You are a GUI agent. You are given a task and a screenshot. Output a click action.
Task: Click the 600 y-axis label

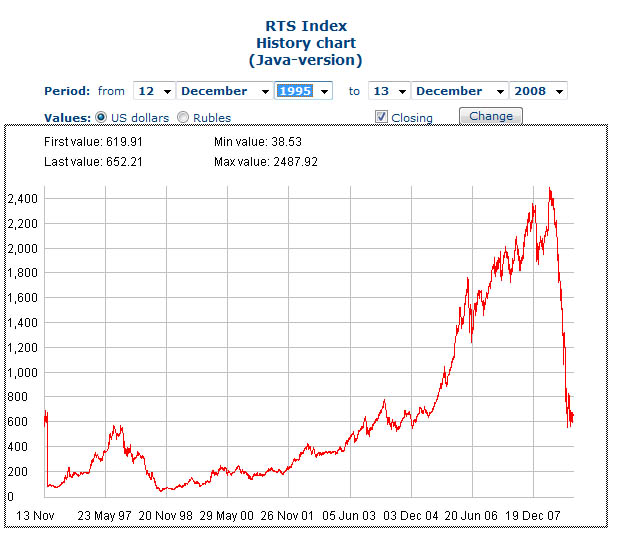point(18,421)
